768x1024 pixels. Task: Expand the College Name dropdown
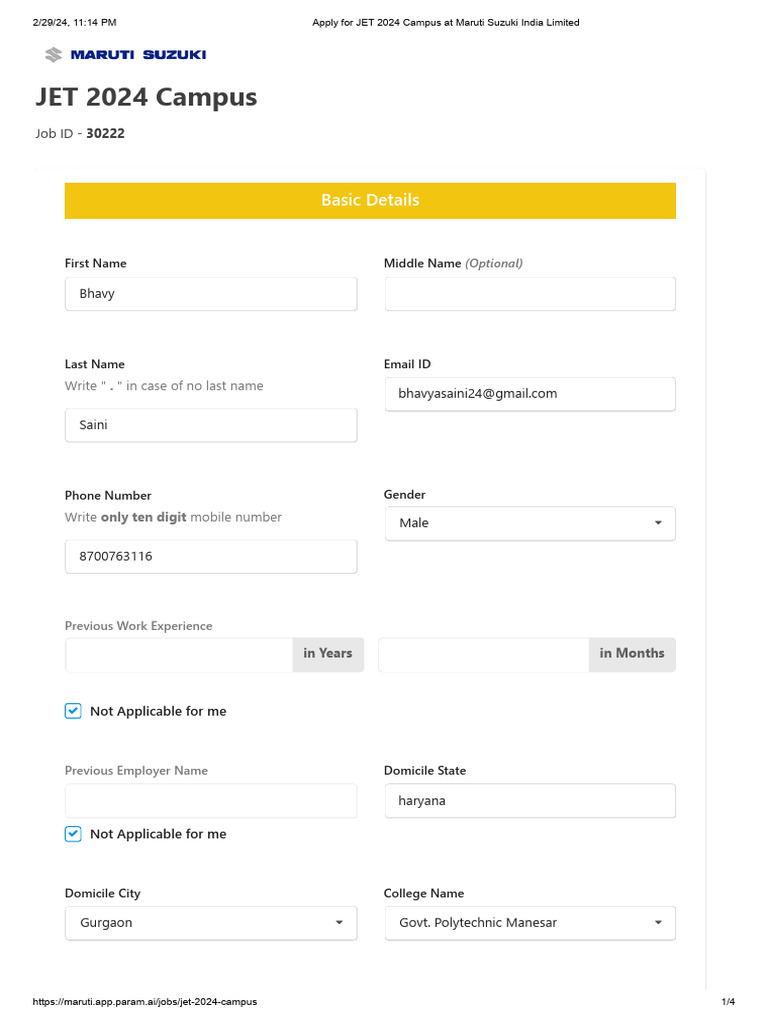(x=530, y=923)
